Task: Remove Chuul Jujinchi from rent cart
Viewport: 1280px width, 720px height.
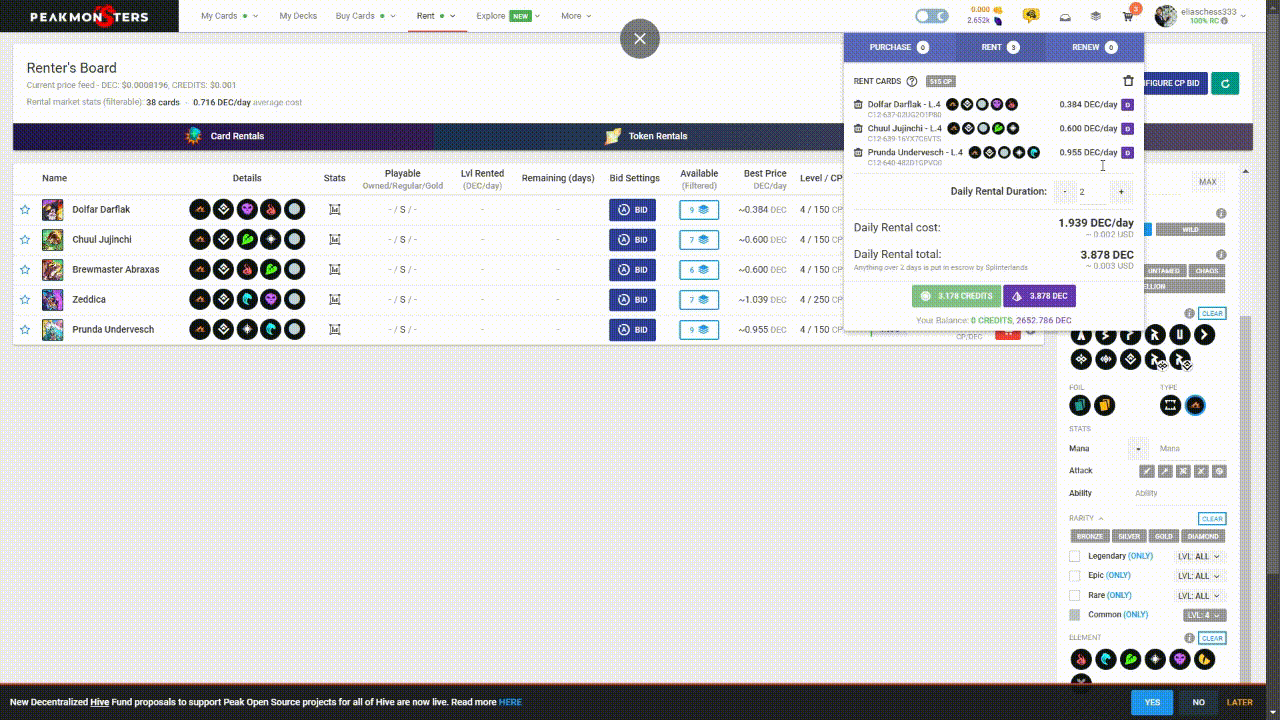Action: [858, 128]
